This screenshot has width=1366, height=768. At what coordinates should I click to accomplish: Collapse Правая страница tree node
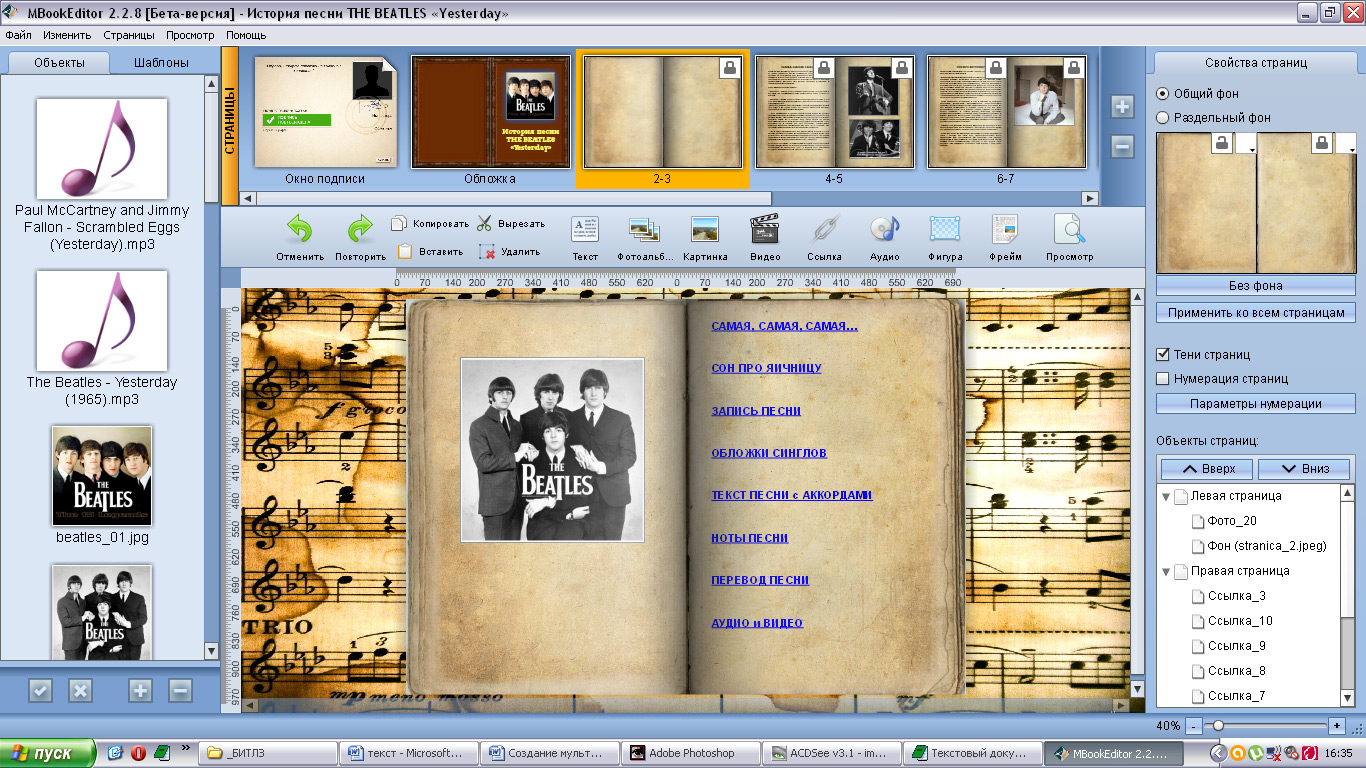(x=1165, y=571)
